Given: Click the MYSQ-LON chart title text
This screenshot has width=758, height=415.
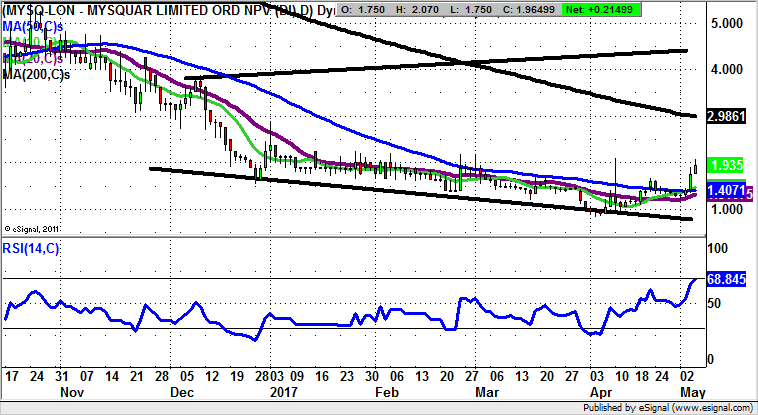Looking at the screenshot, I should 160,10.
